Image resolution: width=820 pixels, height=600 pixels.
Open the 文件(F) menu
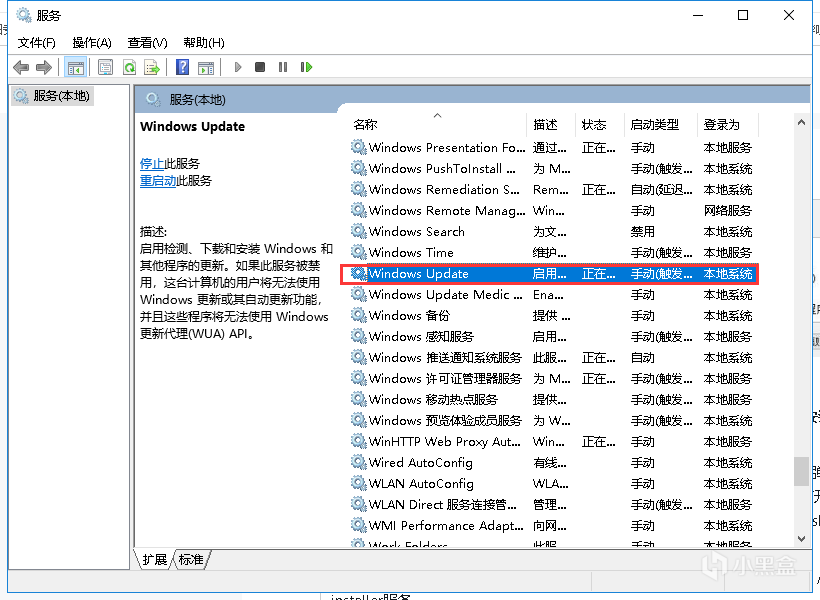37,43
